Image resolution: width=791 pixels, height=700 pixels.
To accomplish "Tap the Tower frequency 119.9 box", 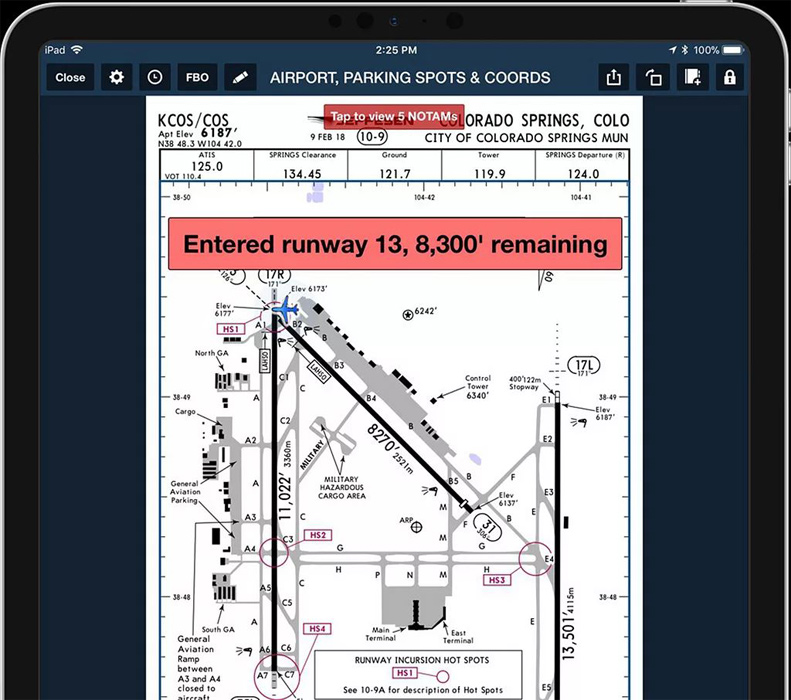I will 490,167.
